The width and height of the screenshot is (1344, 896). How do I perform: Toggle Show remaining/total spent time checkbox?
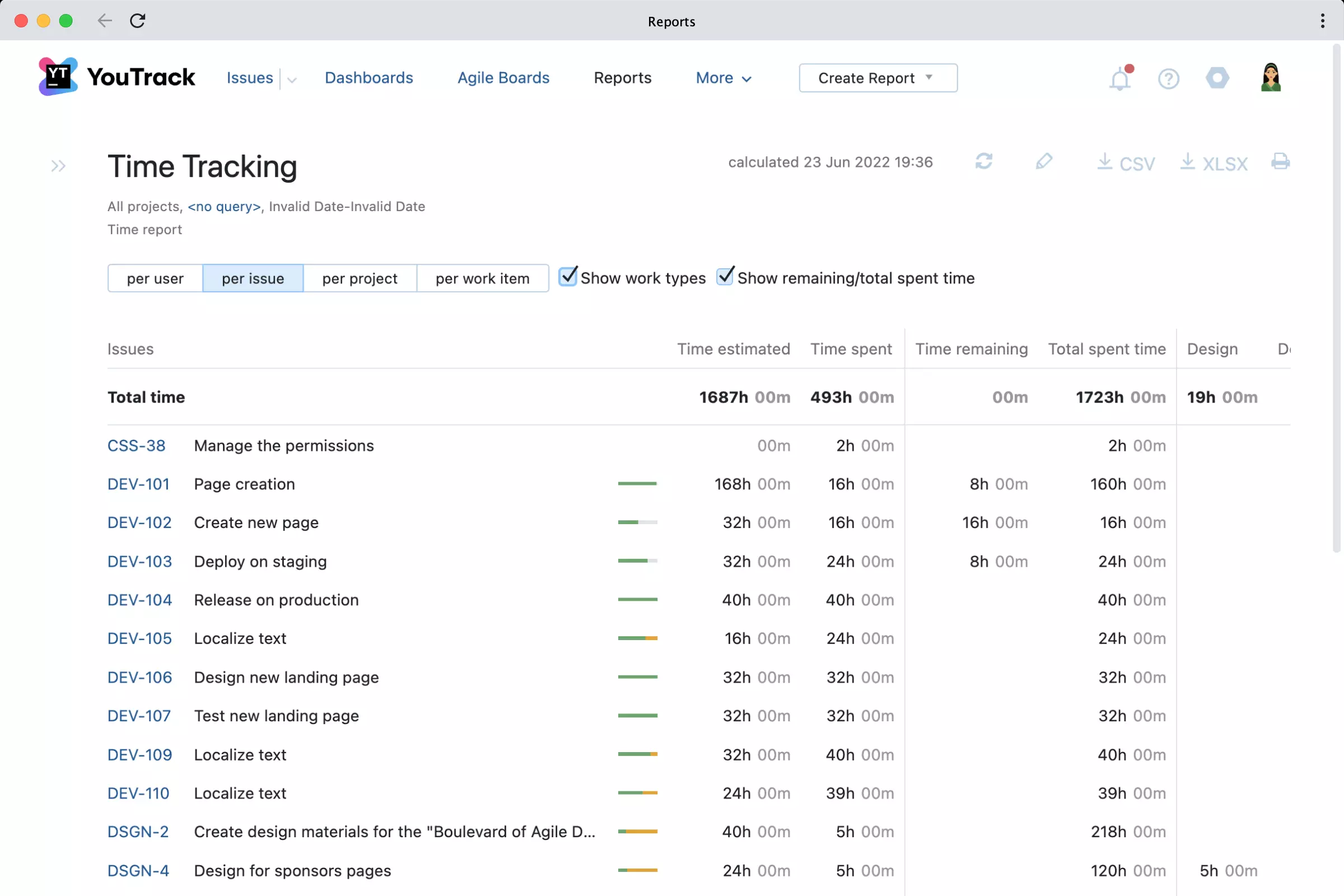point(723,277)
